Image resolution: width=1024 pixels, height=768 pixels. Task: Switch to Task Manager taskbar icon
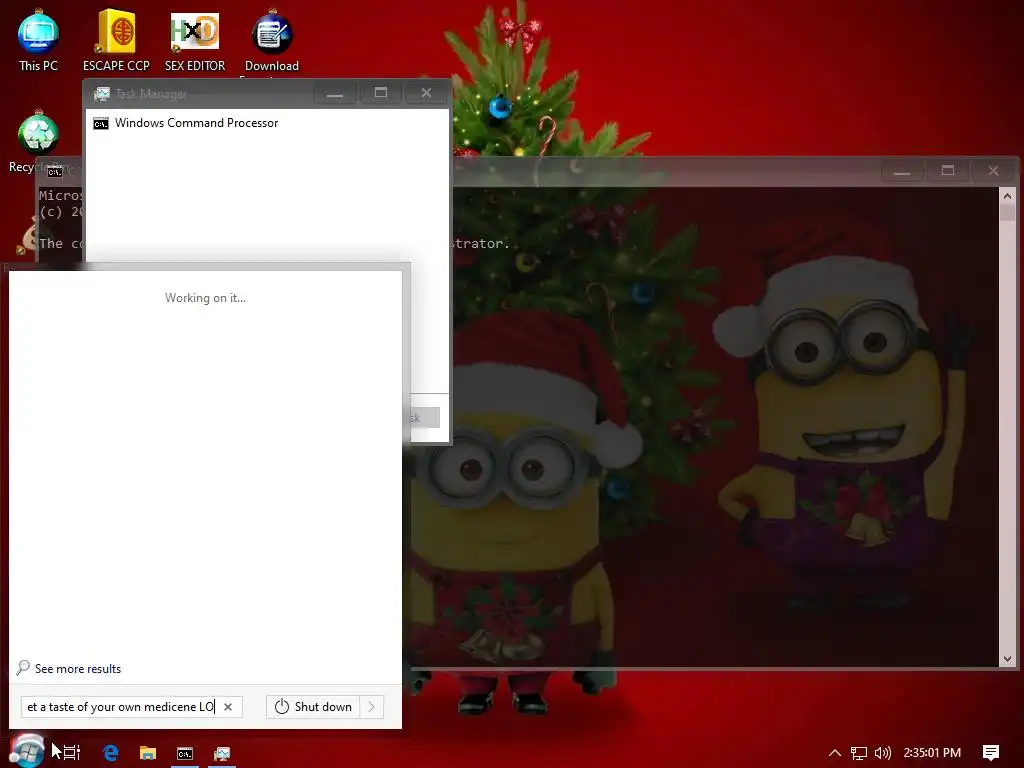pyautogui.click(x=222, y=753)
